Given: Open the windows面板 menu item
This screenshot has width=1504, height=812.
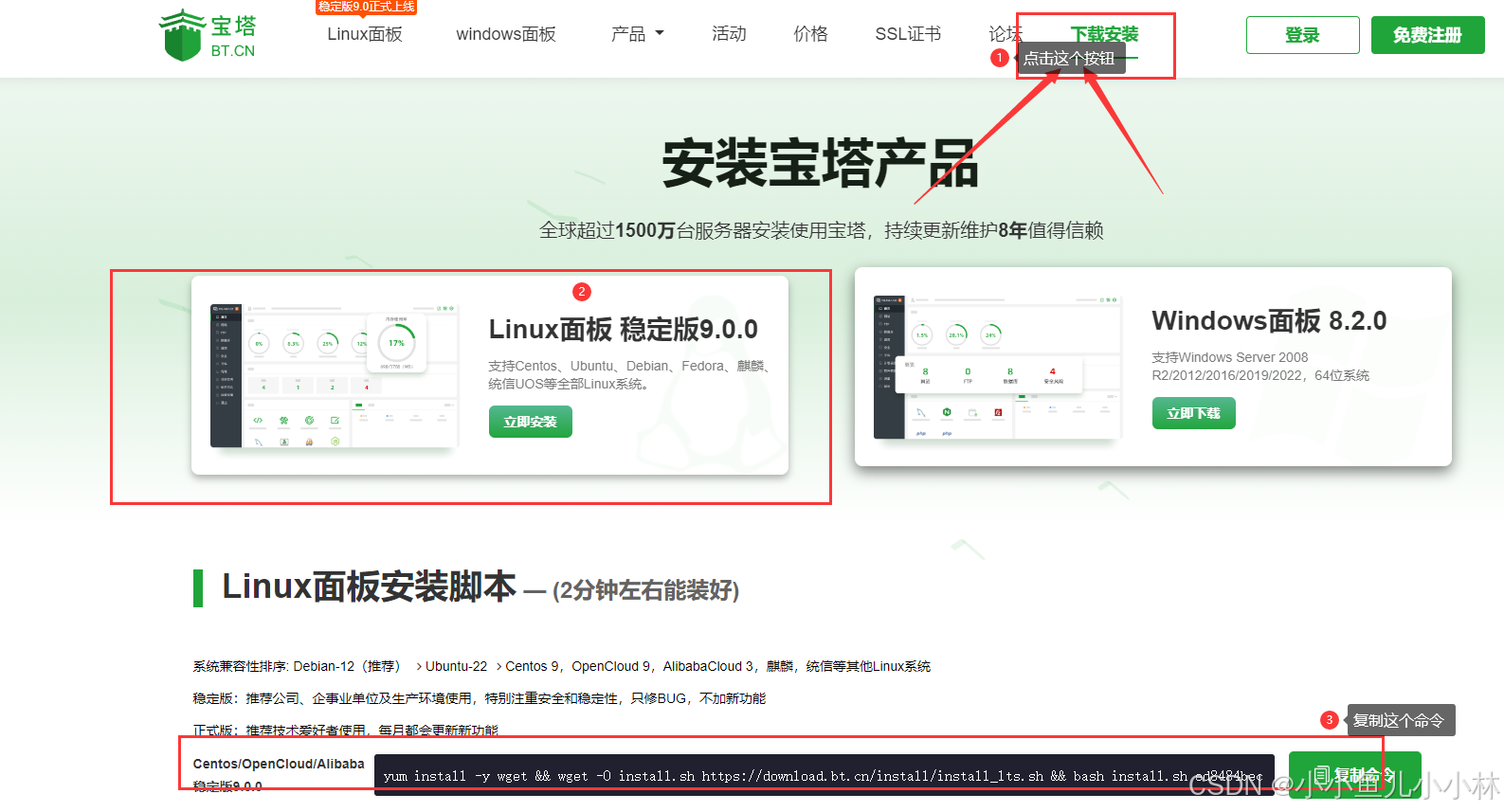Looking at the screenshot, I should pos(506,34).
